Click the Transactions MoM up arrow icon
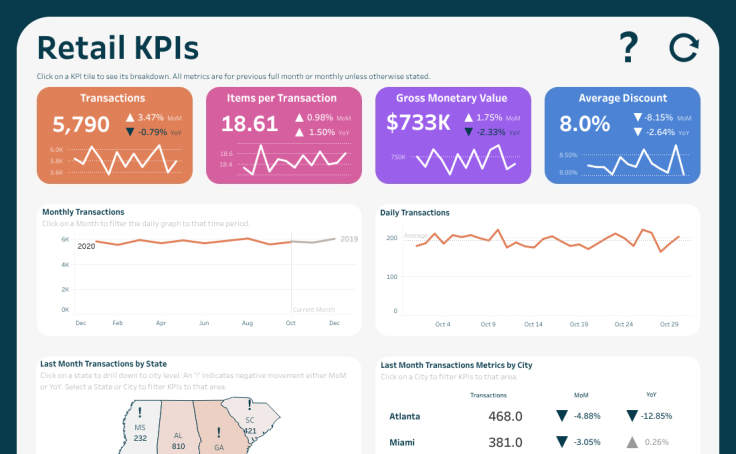Screen dimensions: 736x454 130,117
